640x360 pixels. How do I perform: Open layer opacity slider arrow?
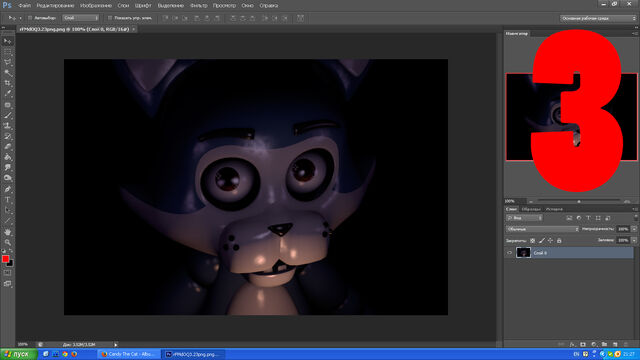point(634,229)
